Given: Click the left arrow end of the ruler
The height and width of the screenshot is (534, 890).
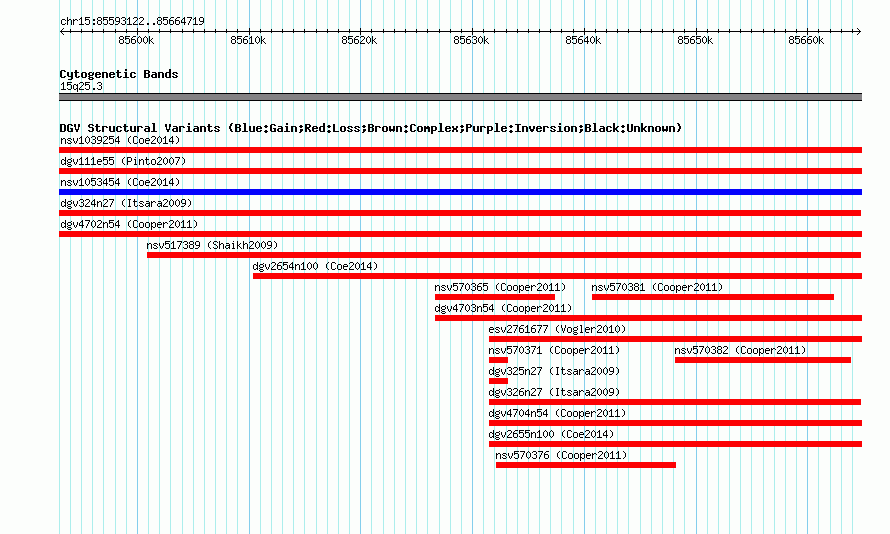Looking at the screenshot, I should click(x=62, y=32).
